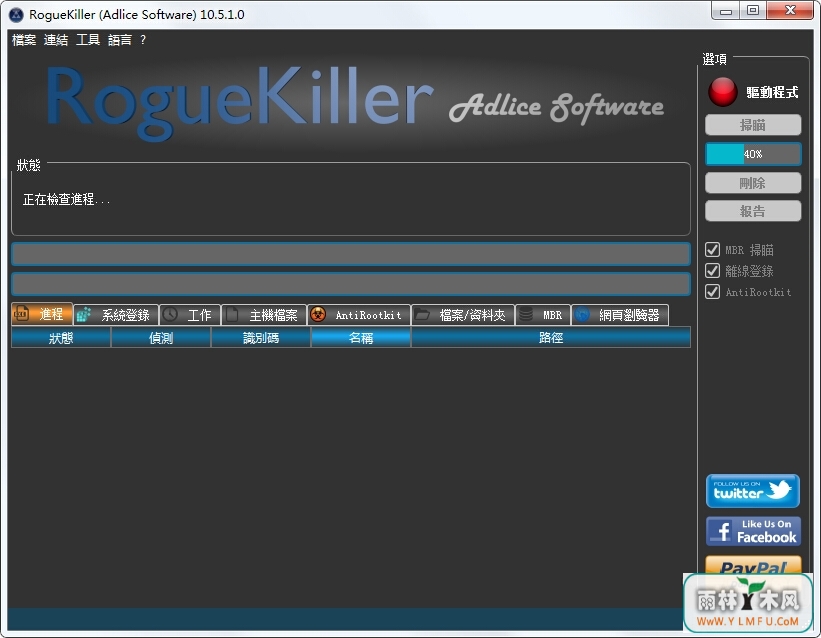
Task: Click the document icon on 主機檔案 tab
Action: (x=232, y=315)
